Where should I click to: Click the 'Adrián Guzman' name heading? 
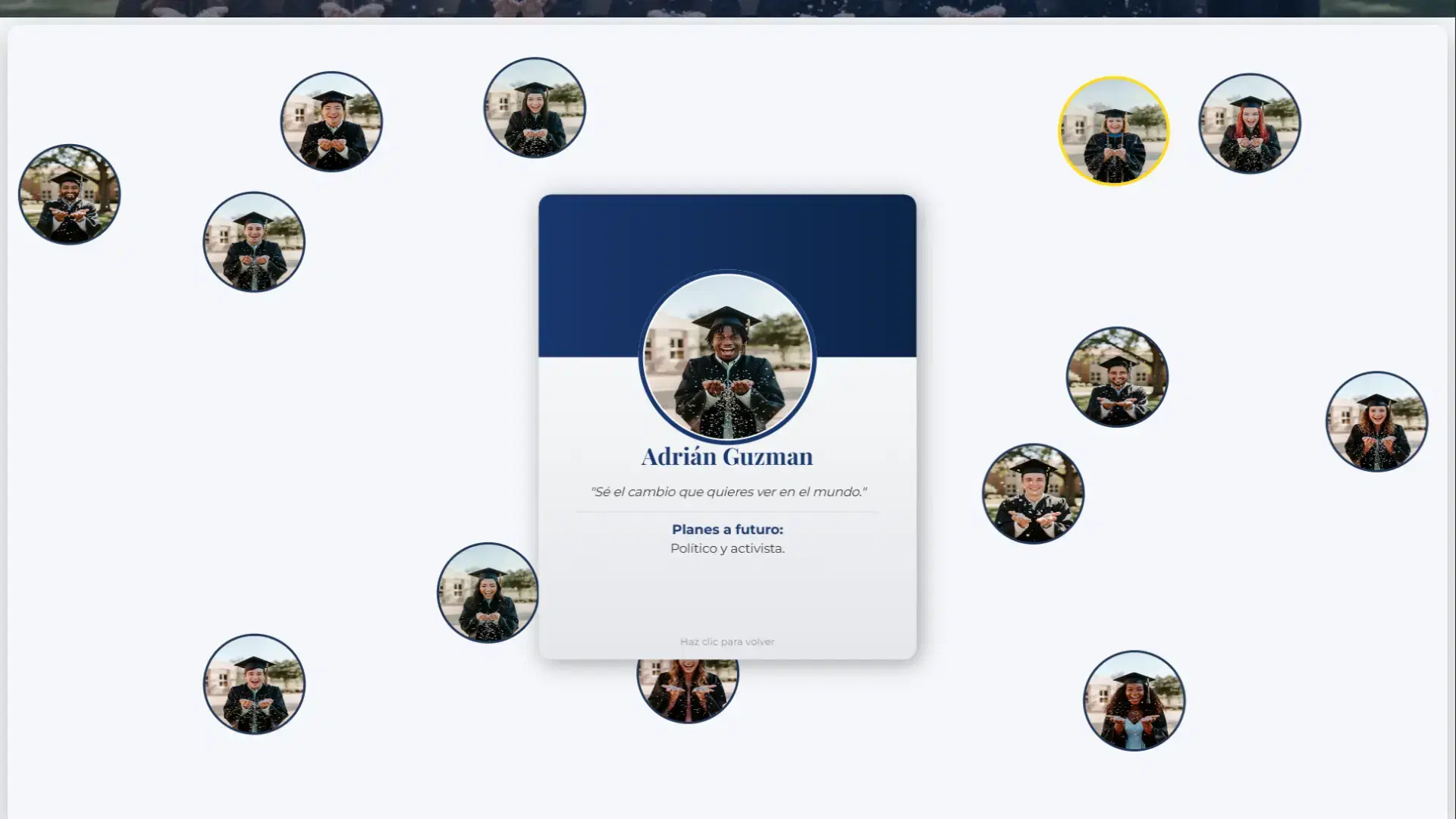click(x=726, y=457)
